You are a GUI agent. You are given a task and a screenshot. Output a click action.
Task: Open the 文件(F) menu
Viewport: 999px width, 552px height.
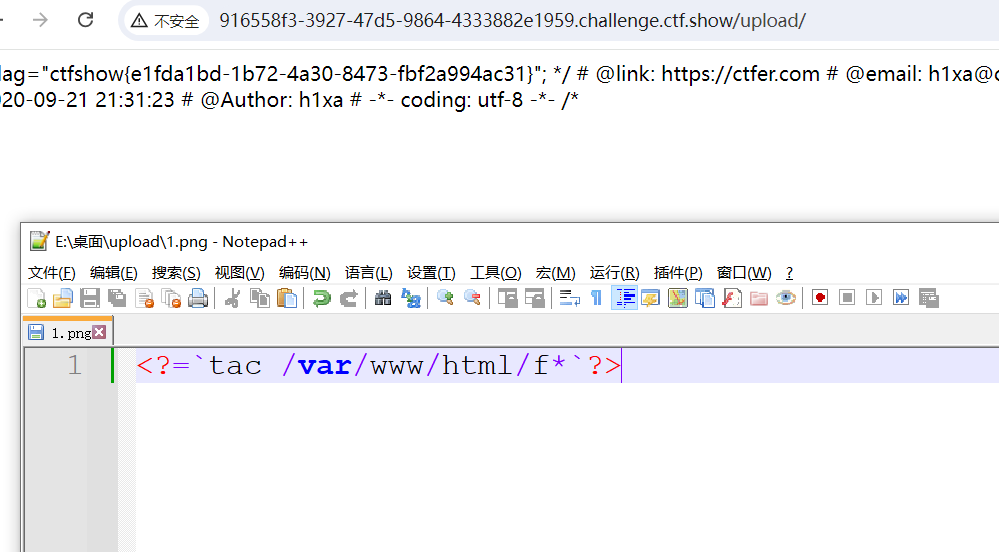[52, 273]
